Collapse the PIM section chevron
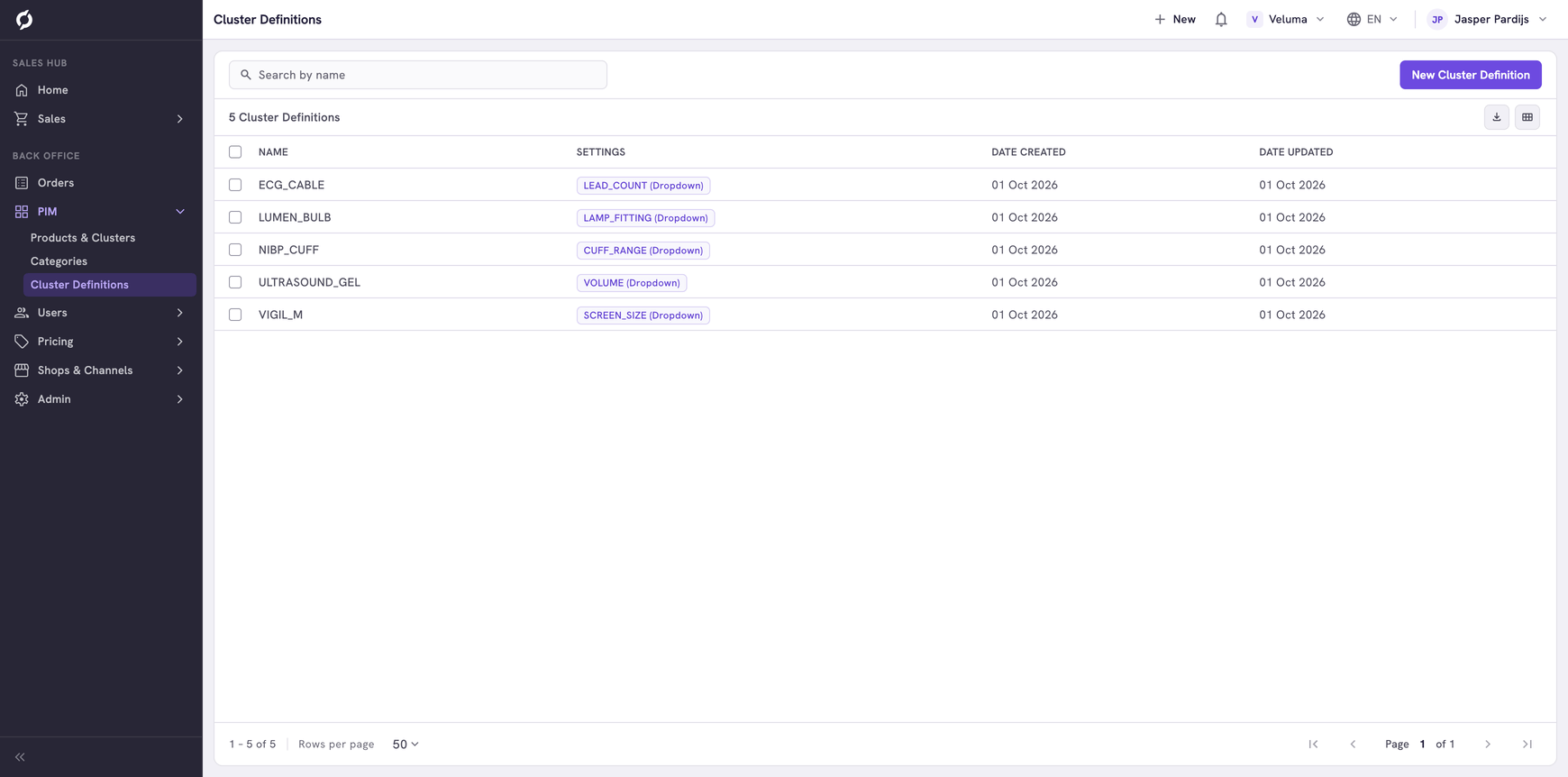The image size is (1568, 777). point(180,212)
